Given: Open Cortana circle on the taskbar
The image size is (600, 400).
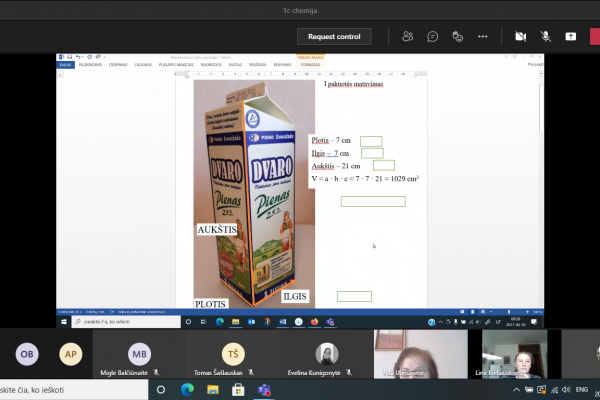Looking at the screenshot, I should (161, 390).
